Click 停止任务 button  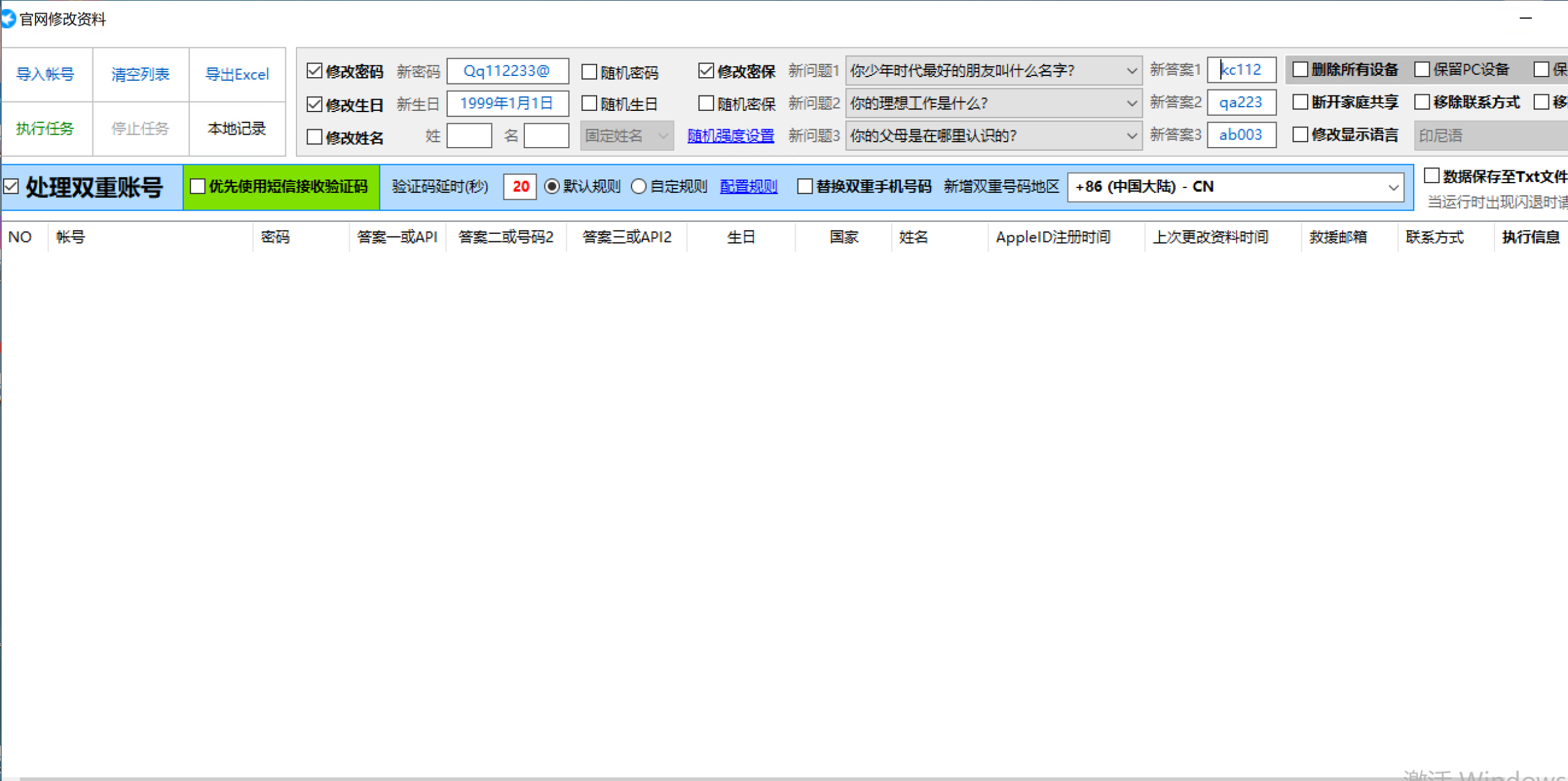[x=141, y=129]
